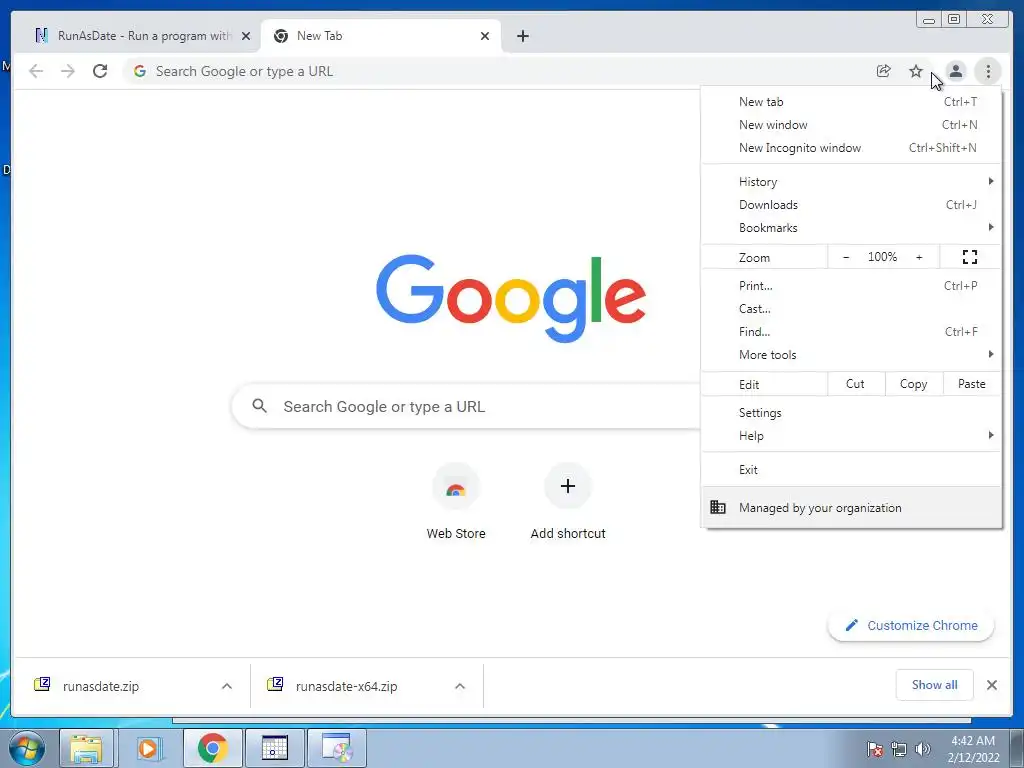Click the share this page icon

pos(884,71)
